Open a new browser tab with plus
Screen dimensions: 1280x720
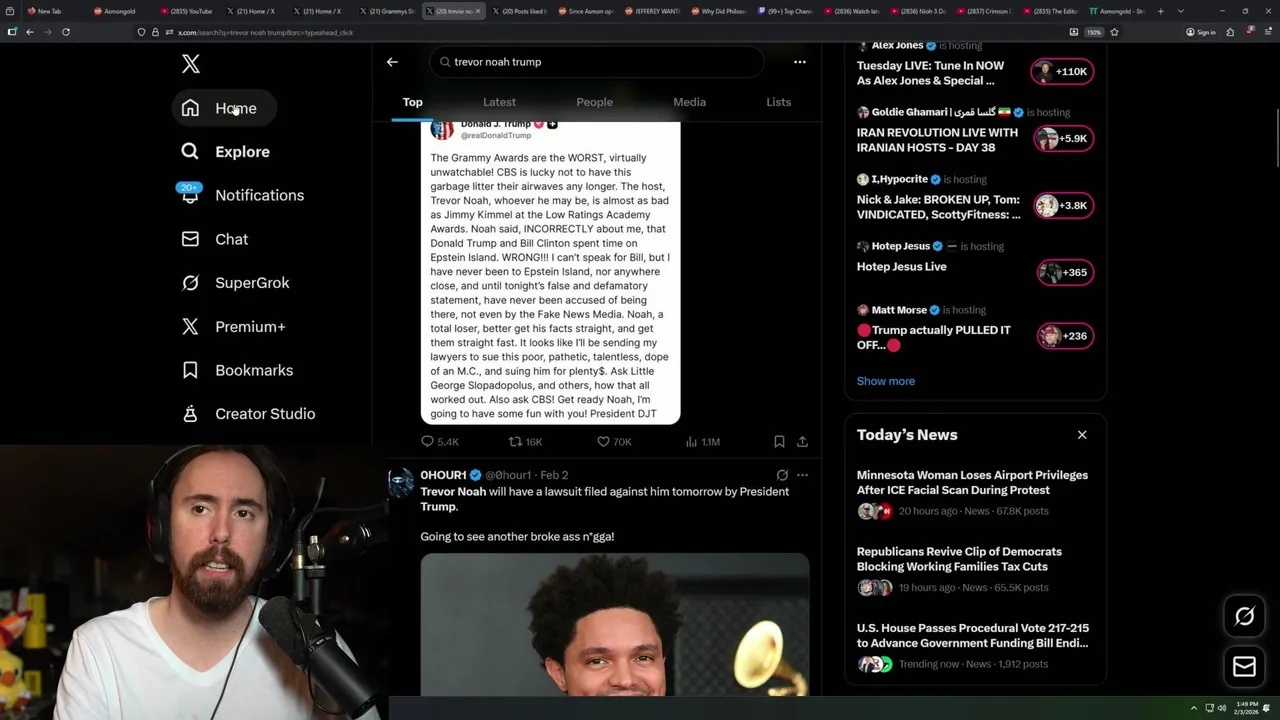(1160, 11)
